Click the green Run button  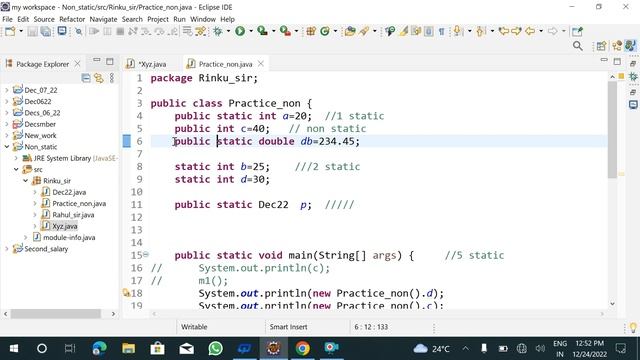[240, 31]
